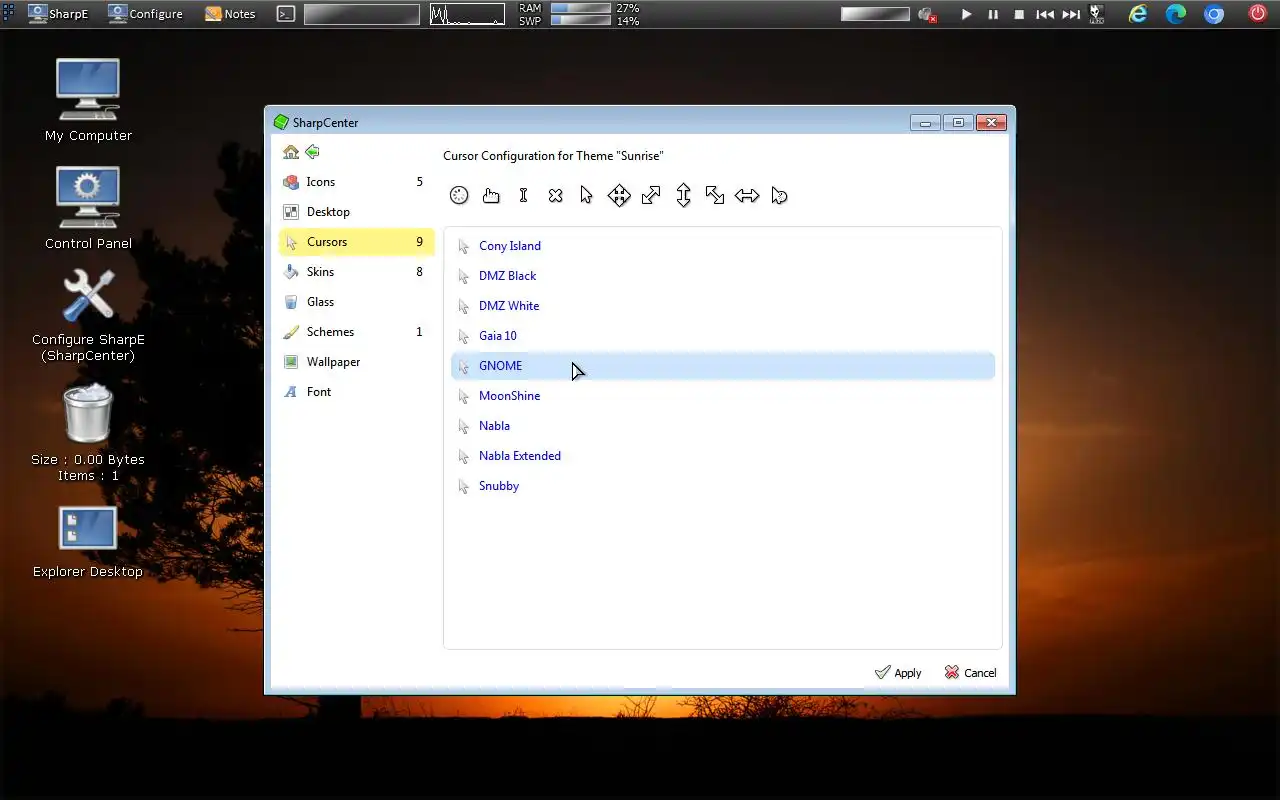Select the Snubby cursor theme

[723, 486]
